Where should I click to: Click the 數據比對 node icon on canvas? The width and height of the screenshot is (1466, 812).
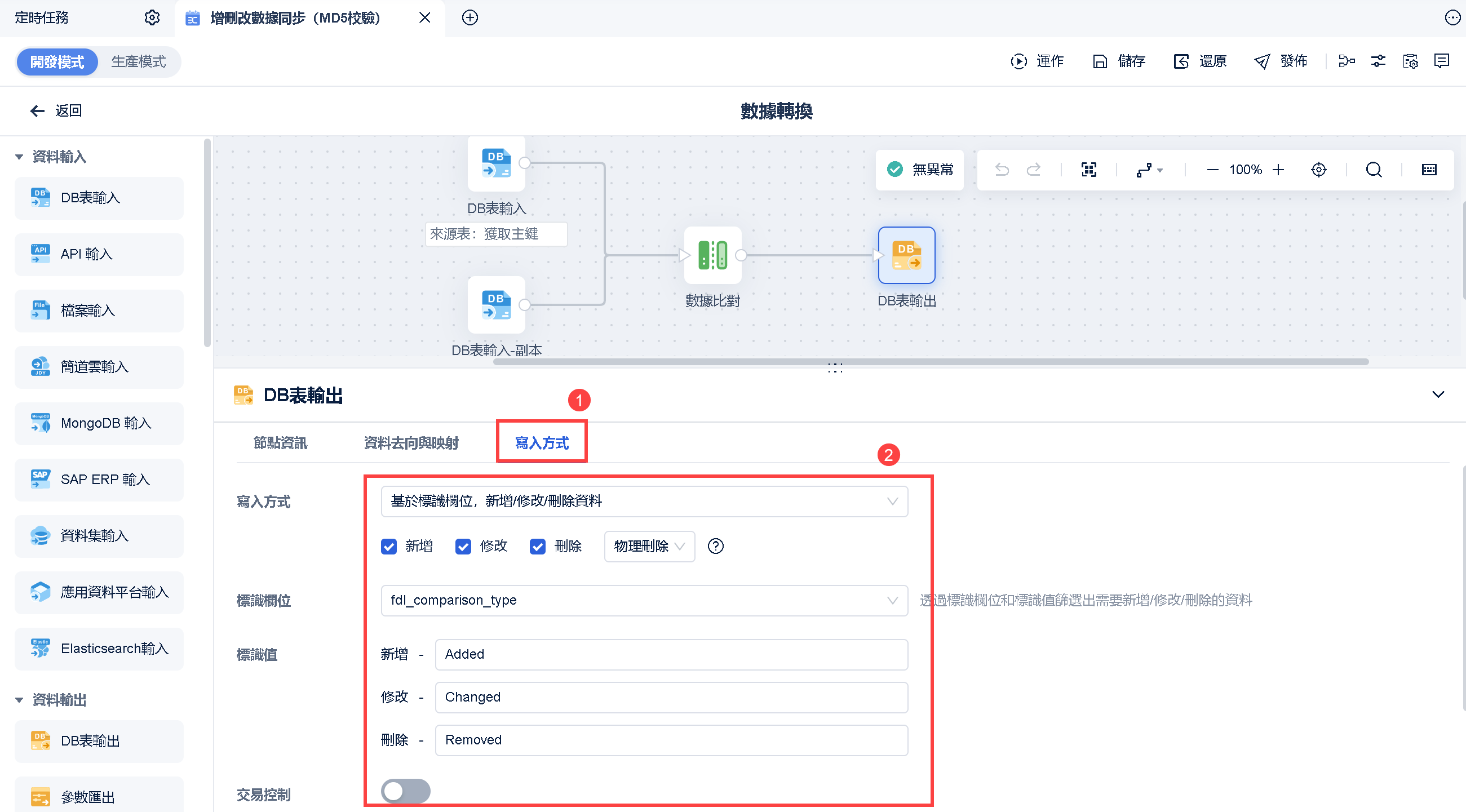point(712,255)
